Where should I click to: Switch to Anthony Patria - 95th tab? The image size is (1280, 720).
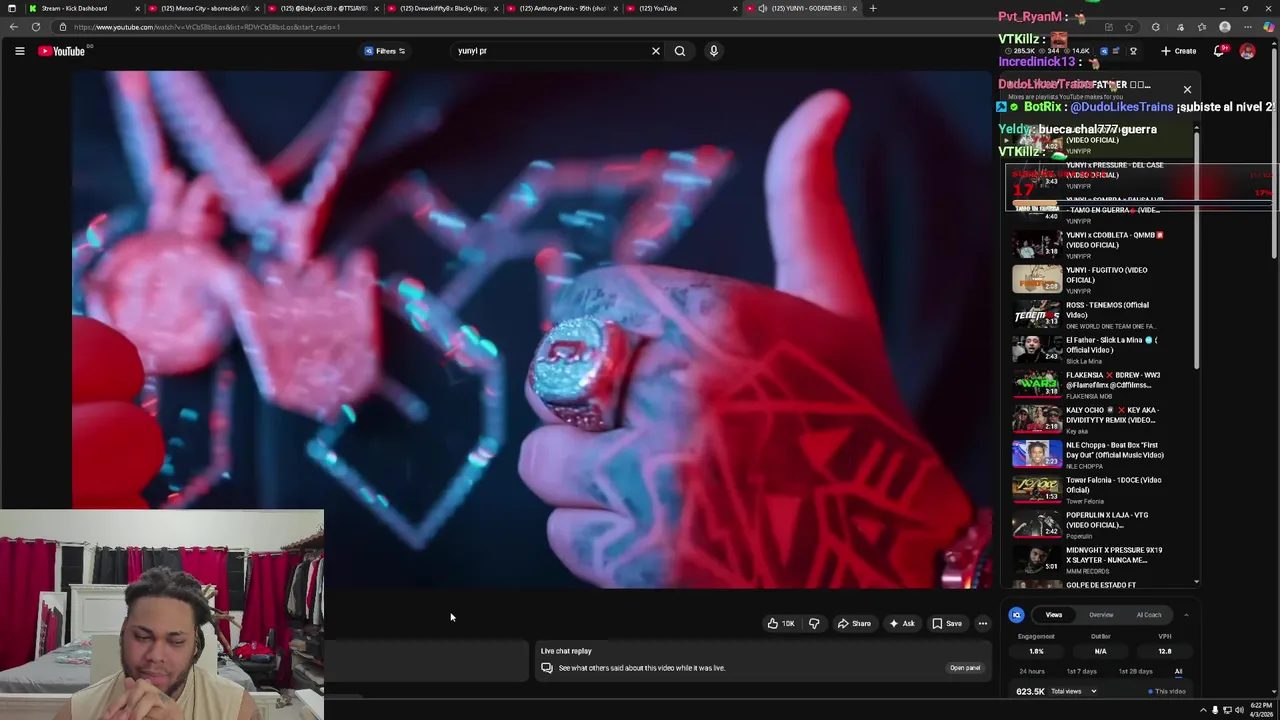pyautogui.click(x=562, y=8)
